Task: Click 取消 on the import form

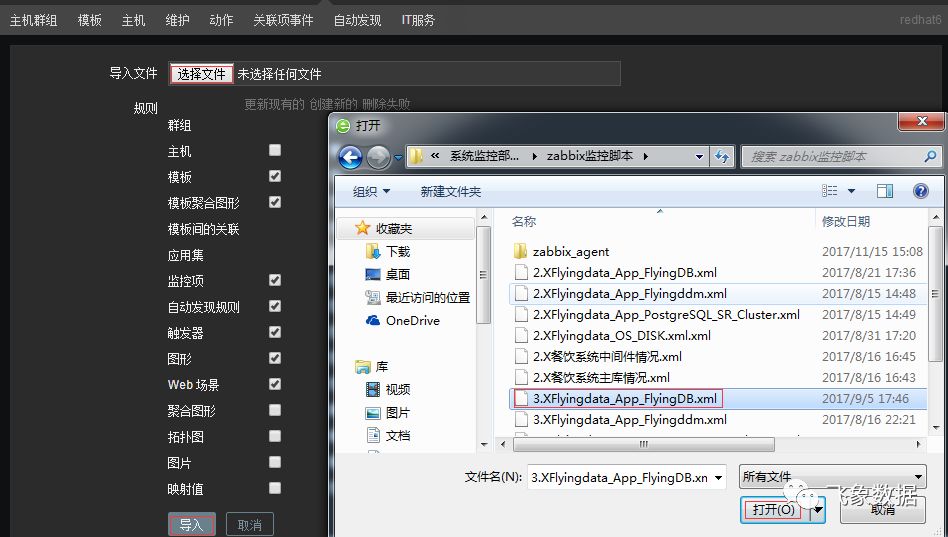Action: tap(250, 524)
